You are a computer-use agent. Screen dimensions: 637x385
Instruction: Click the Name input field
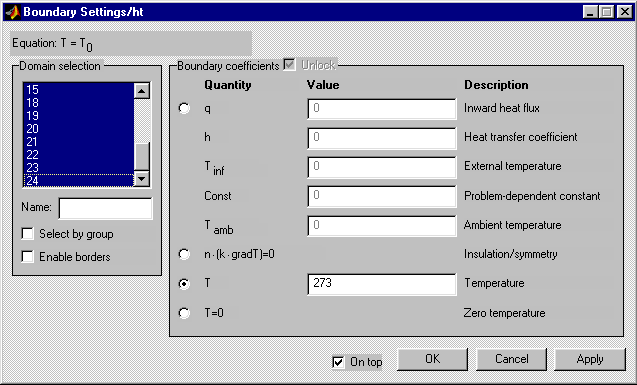(106, 208)
